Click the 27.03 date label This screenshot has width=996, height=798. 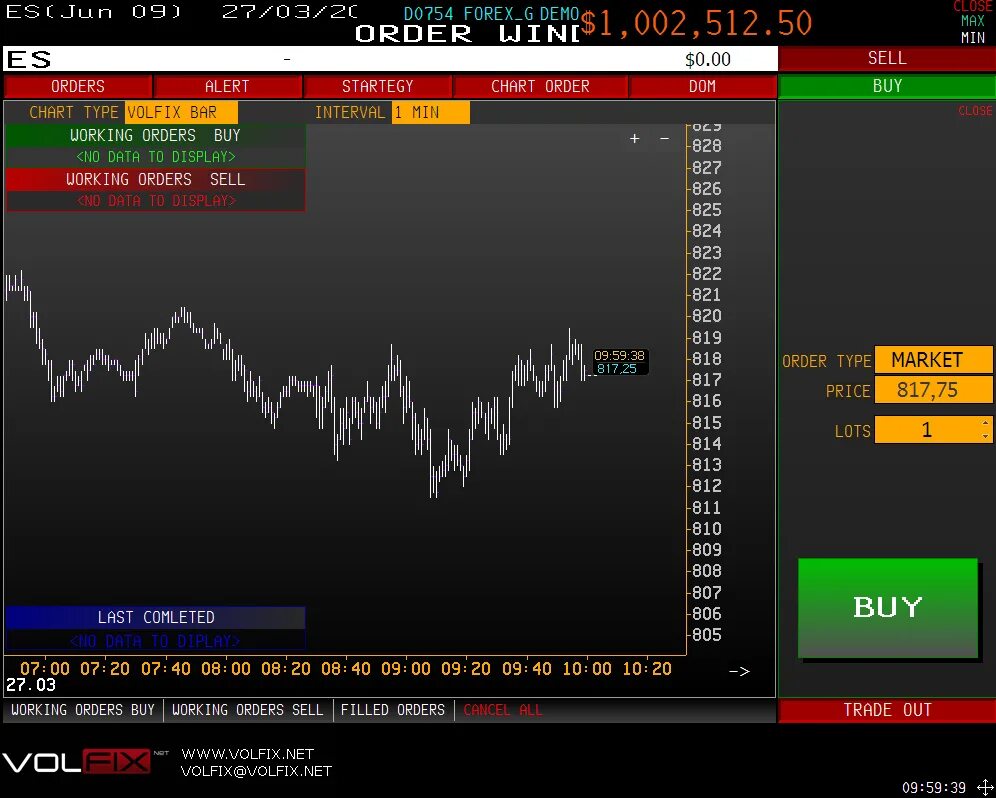click(x=30, y=685)
